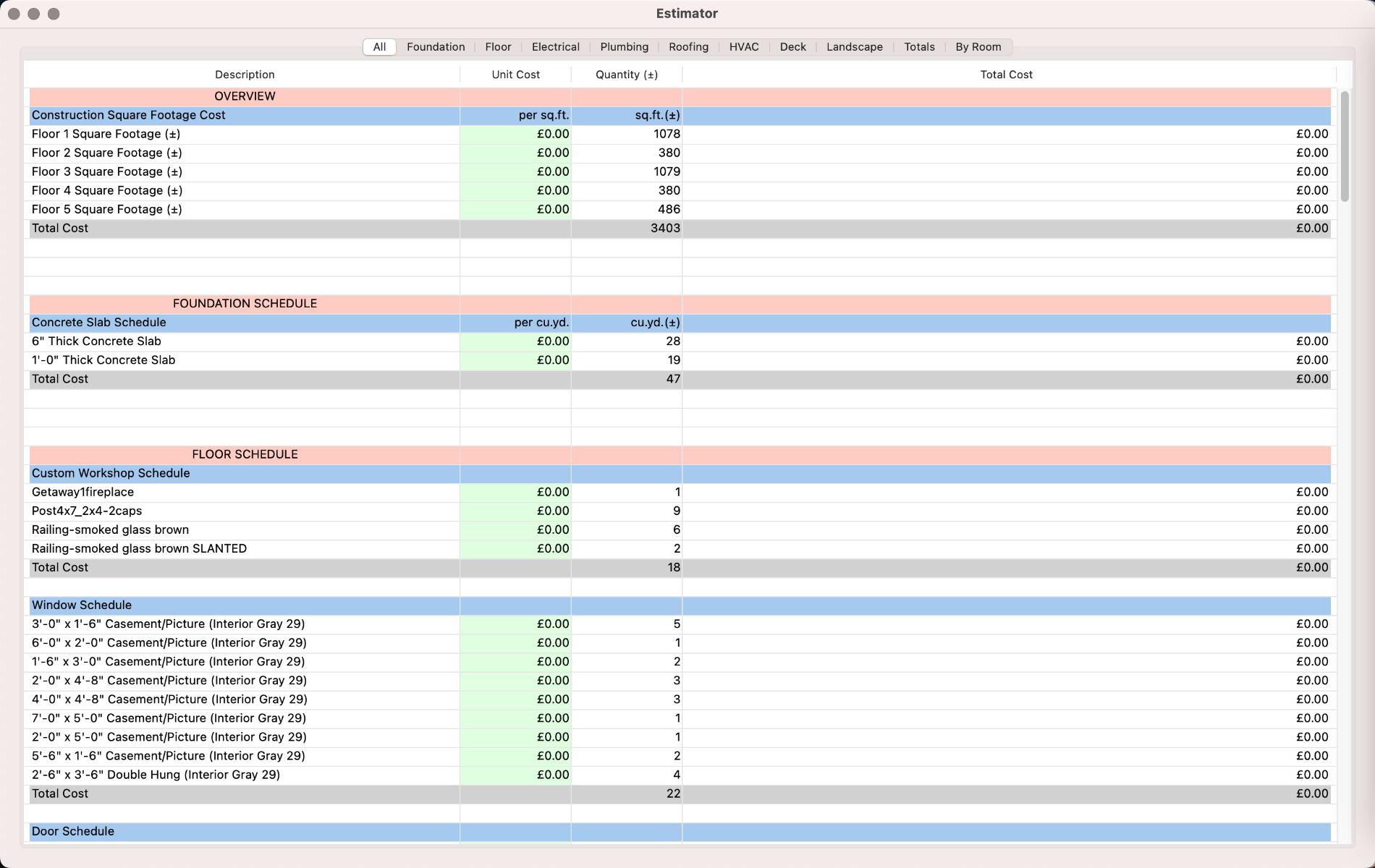Select the Electrical tab
Screen dimensions: 1375x868
554,46
